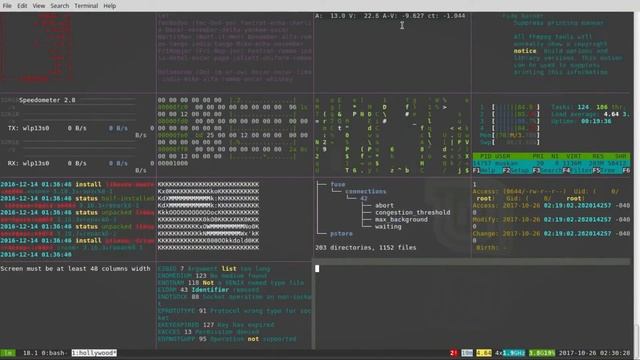Open the Help menu
The image size is (640, 360).
109,6
